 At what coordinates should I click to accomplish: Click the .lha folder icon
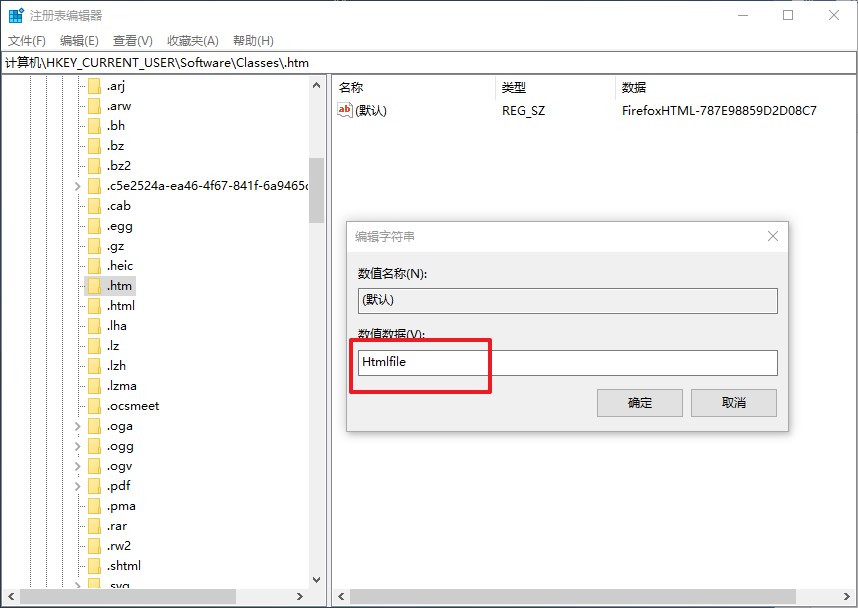(x=95, y=326)
